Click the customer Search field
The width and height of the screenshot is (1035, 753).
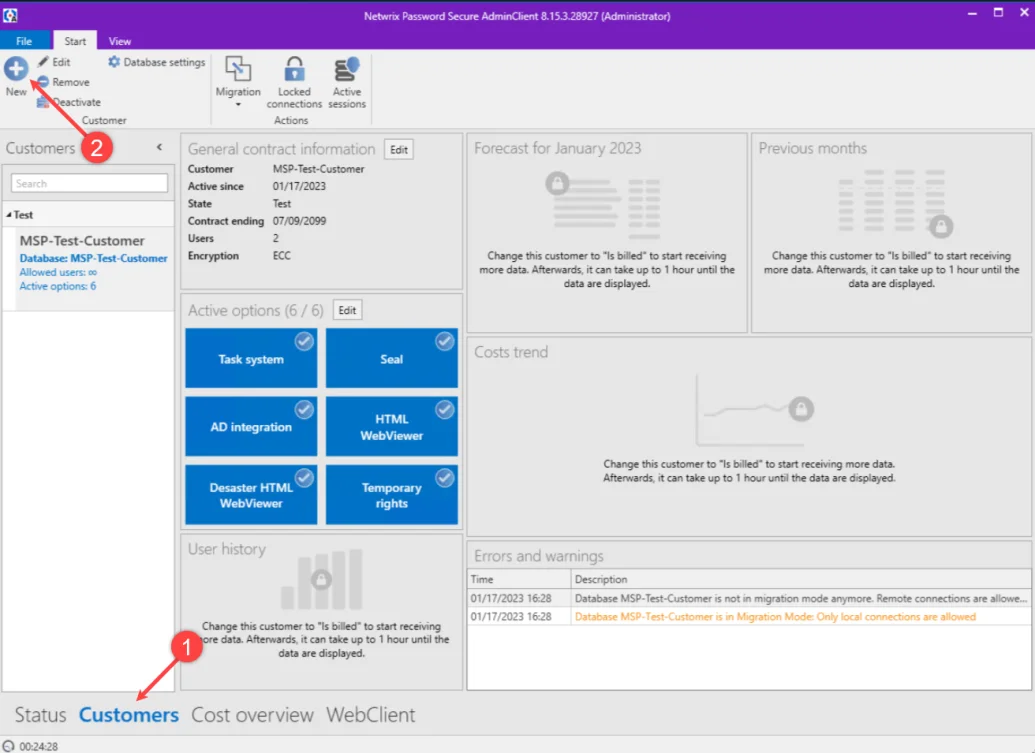89,183
